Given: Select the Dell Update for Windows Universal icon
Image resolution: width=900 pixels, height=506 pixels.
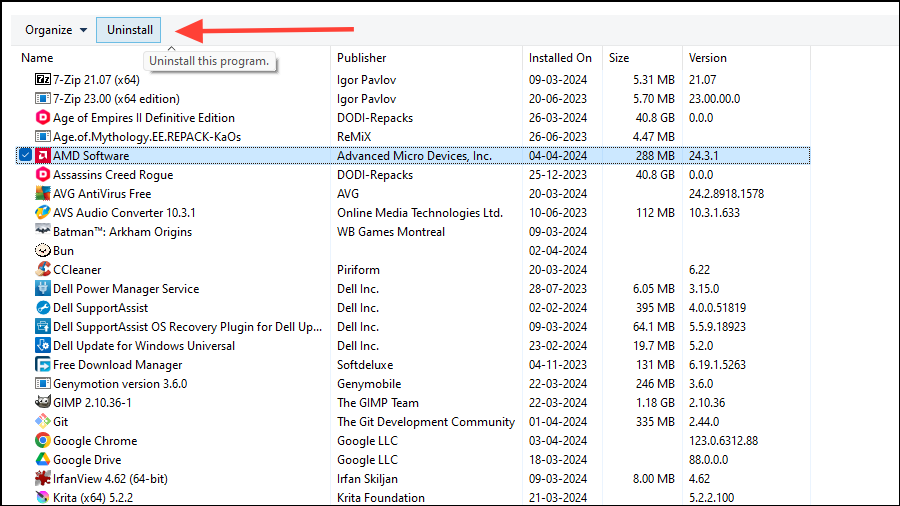Looking at the screenshot, I should (x=42, y=345).
